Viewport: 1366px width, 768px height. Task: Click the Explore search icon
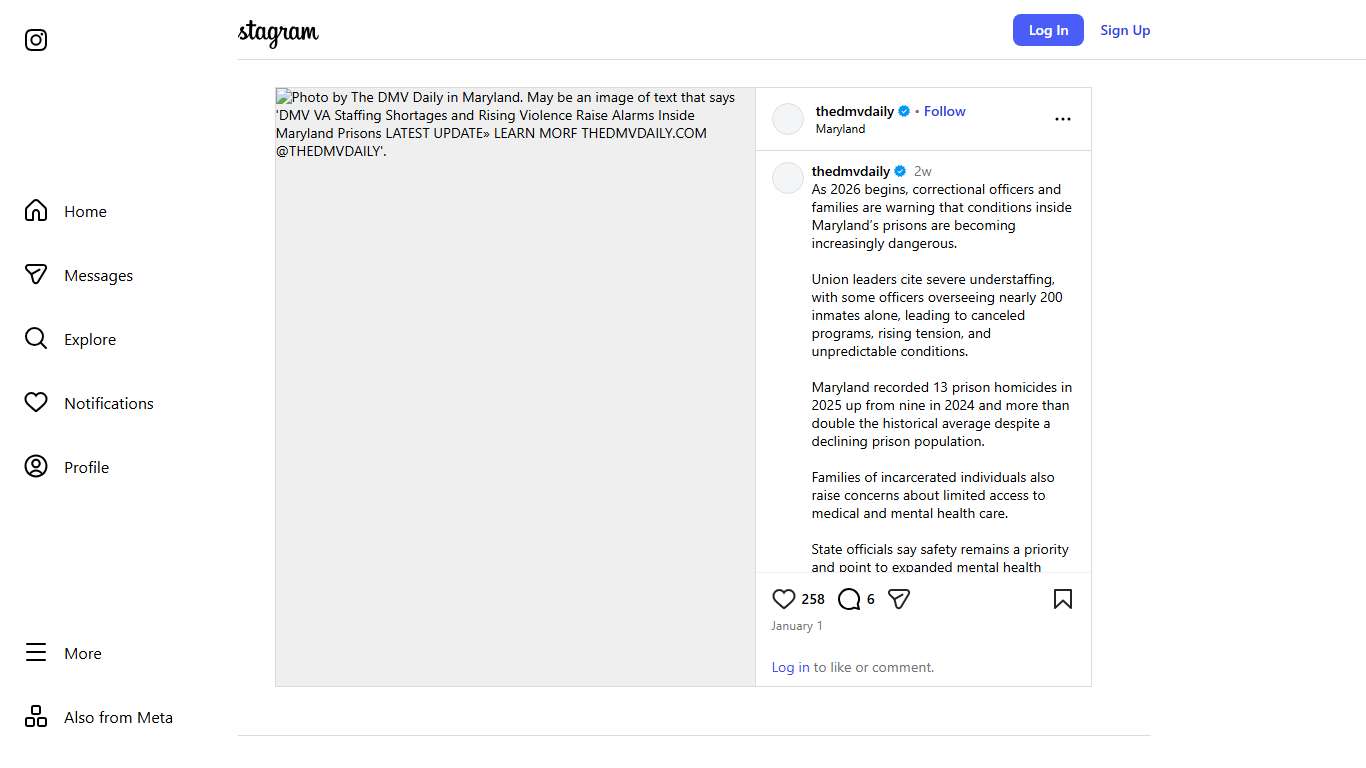[x=36, y=339]
